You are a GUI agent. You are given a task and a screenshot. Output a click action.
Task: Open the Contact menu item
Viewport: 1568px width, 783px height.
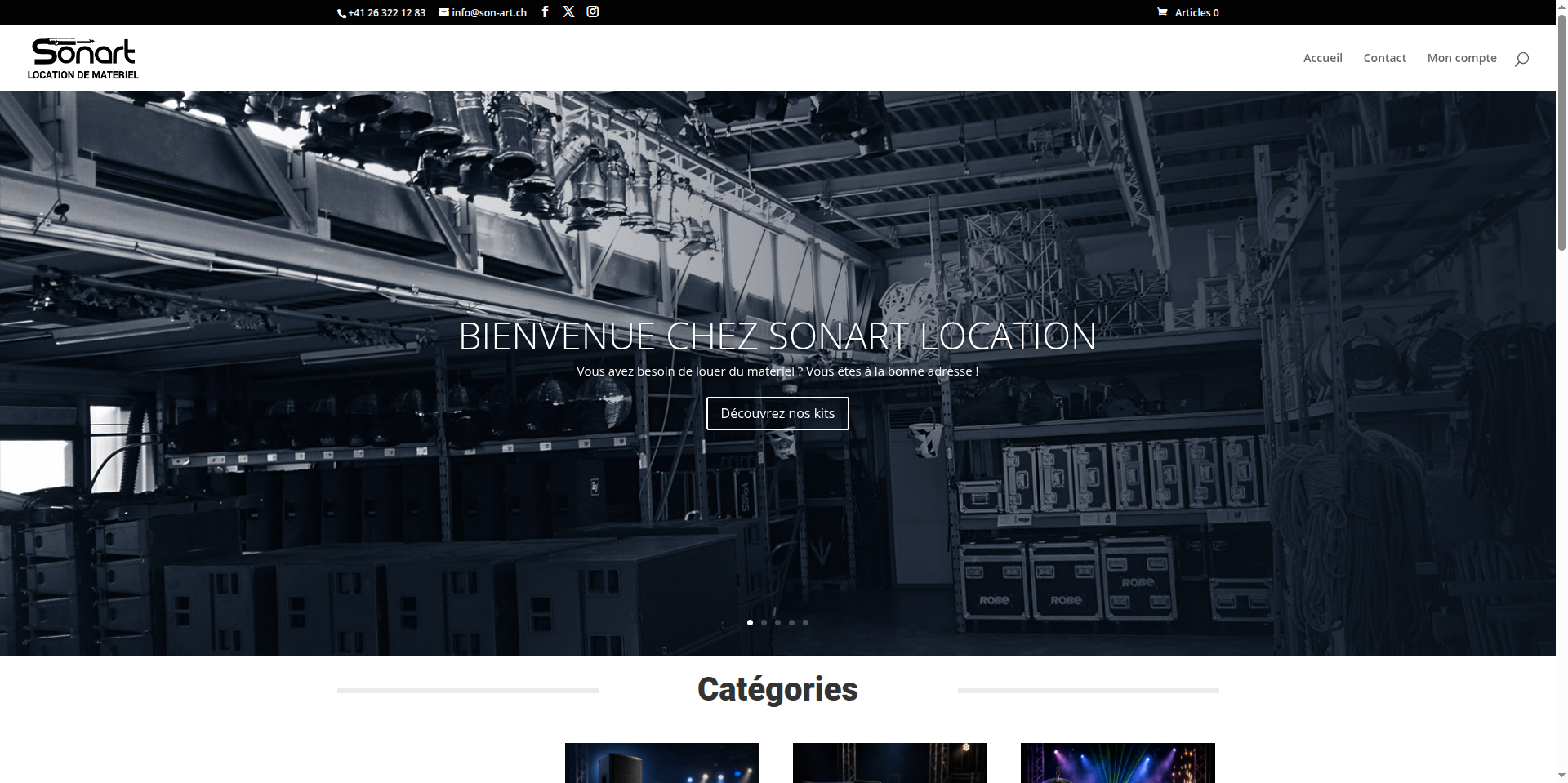point(1384,58)
